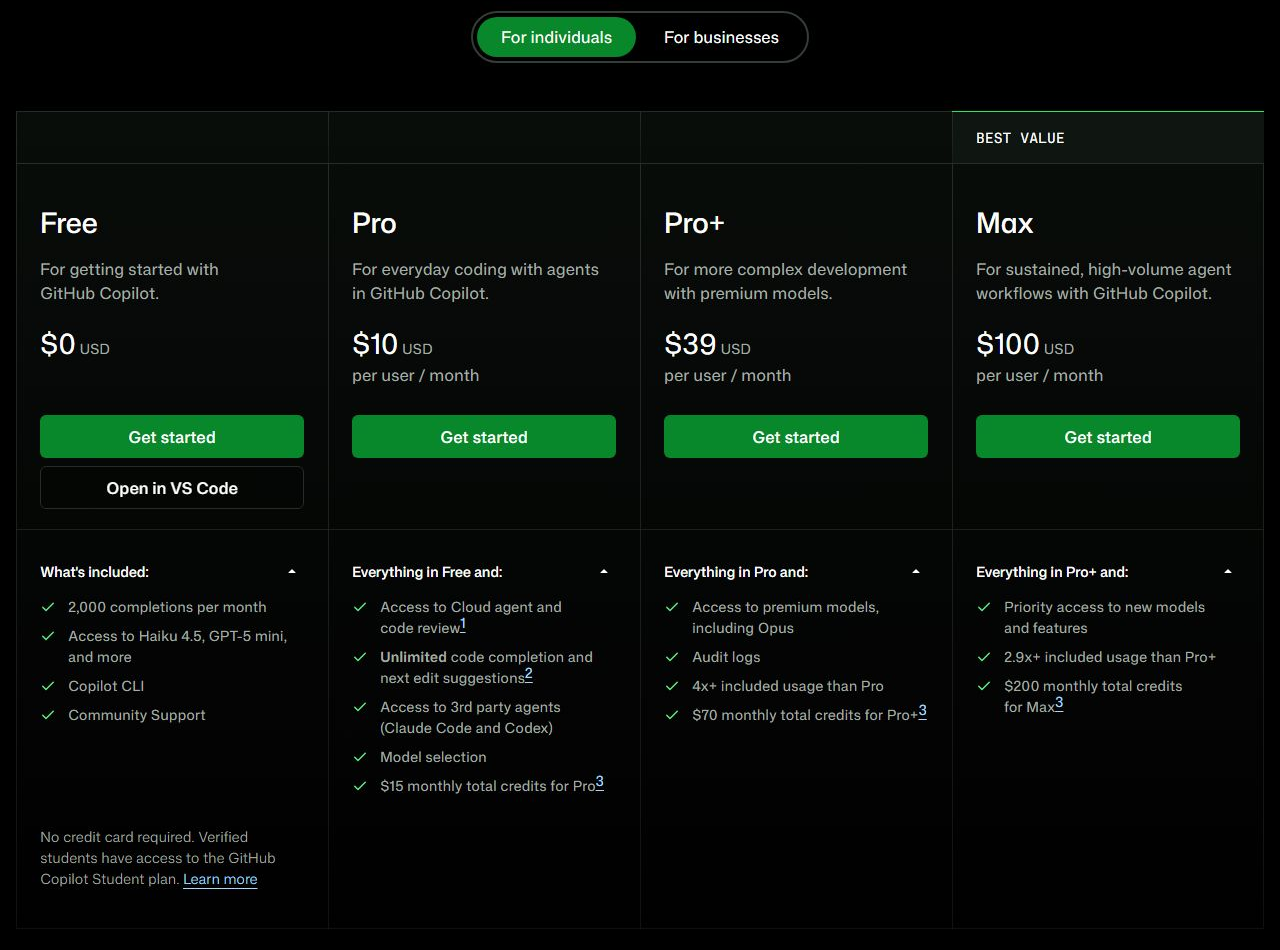This screenshot has width=1280, height=950.
Task: Open footnote 2 beside next edit suggestions
Action: (x=529, y=674)
